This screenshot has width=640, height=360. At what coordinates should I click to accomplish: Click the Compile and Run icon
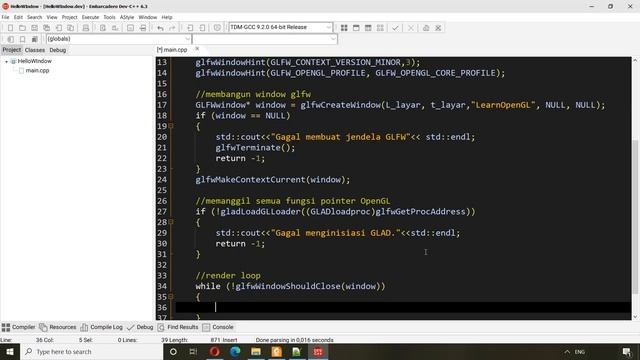(368, 28)
